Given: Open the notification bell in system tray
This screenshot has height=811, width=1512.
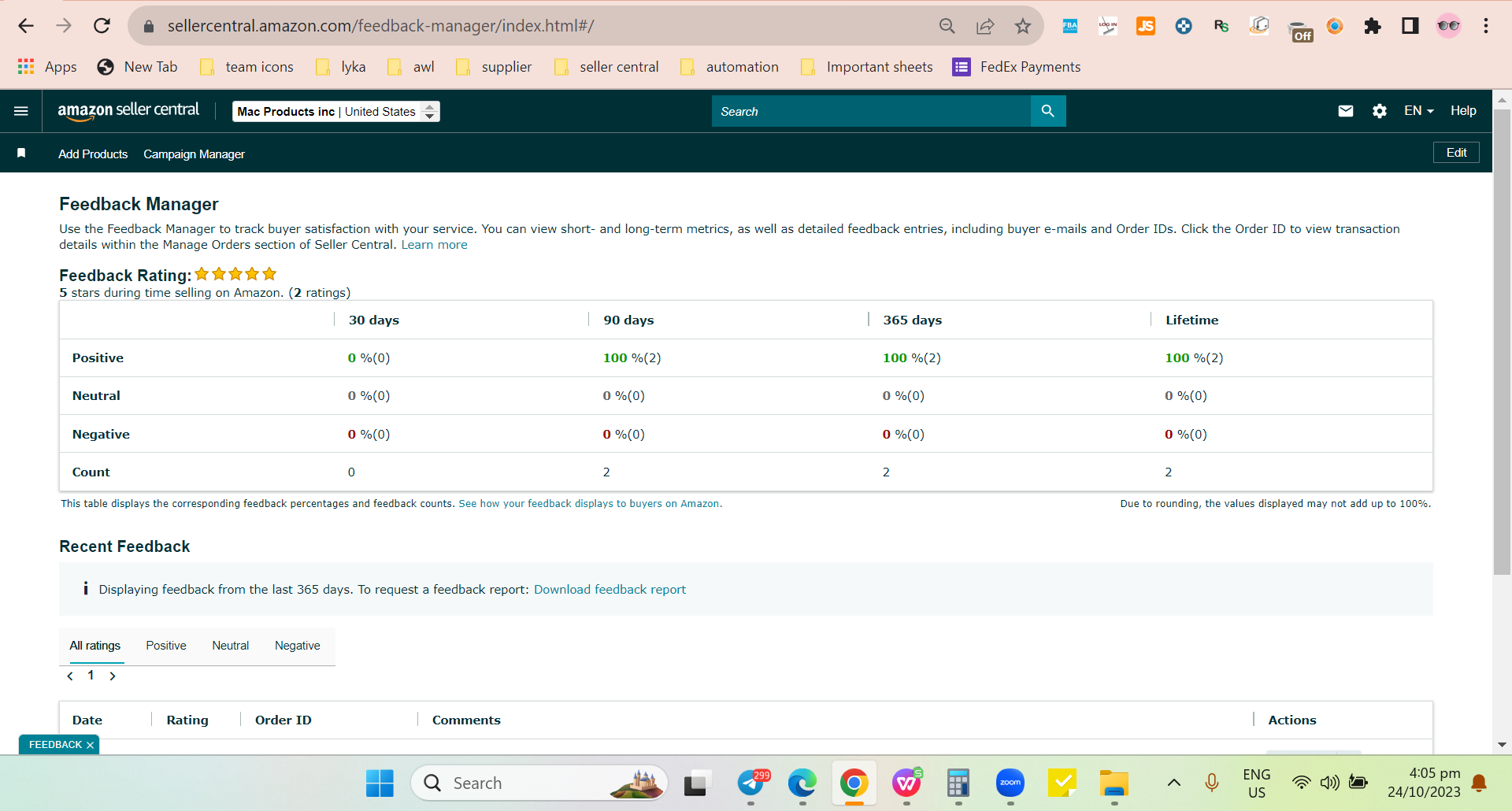Looking at the screenshot, I should click(x=1479, y=783).
